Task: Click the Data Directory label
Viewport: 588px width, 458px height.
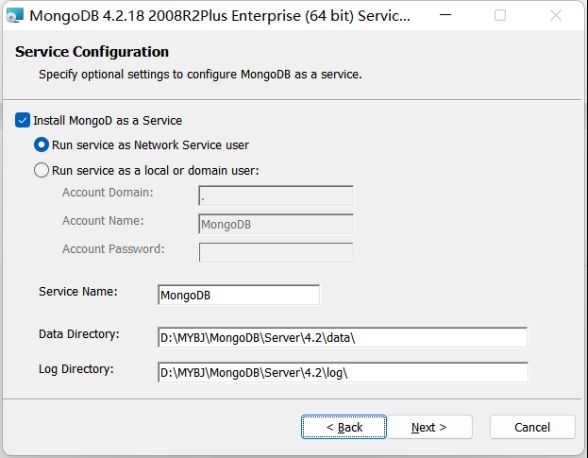Action: pyautogui.click(x=79, y=334)
